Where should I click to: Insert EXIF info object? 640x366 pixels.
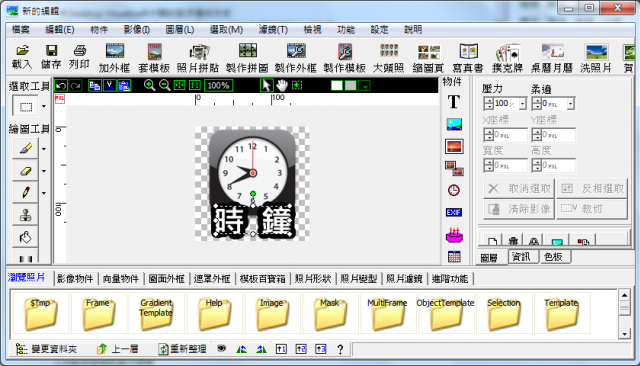pyautogui.click(x=454, y=212)
